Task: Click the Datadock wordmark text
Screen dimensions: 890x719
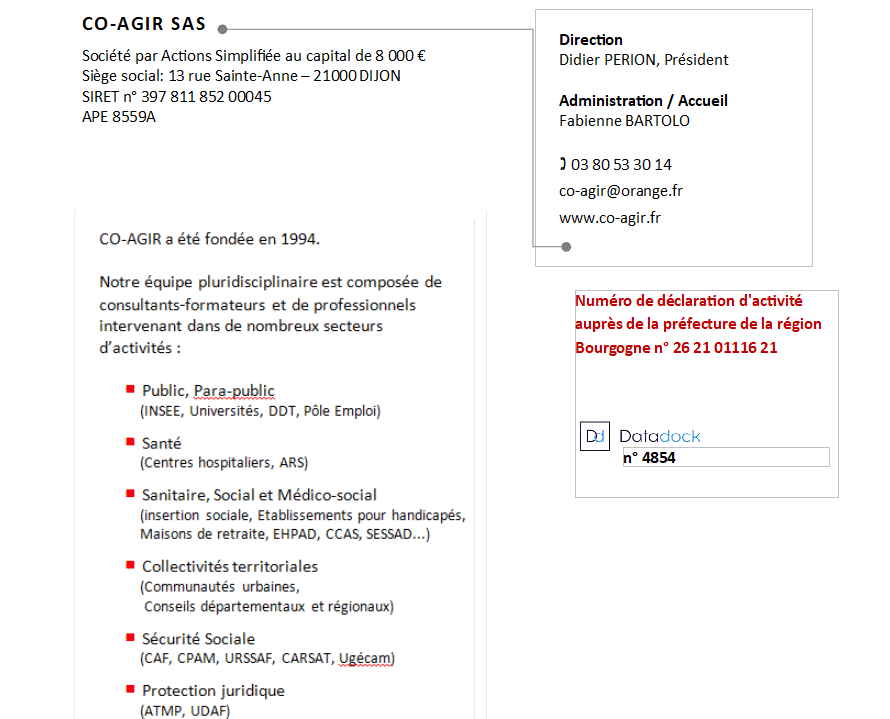Action: (660, 436)
